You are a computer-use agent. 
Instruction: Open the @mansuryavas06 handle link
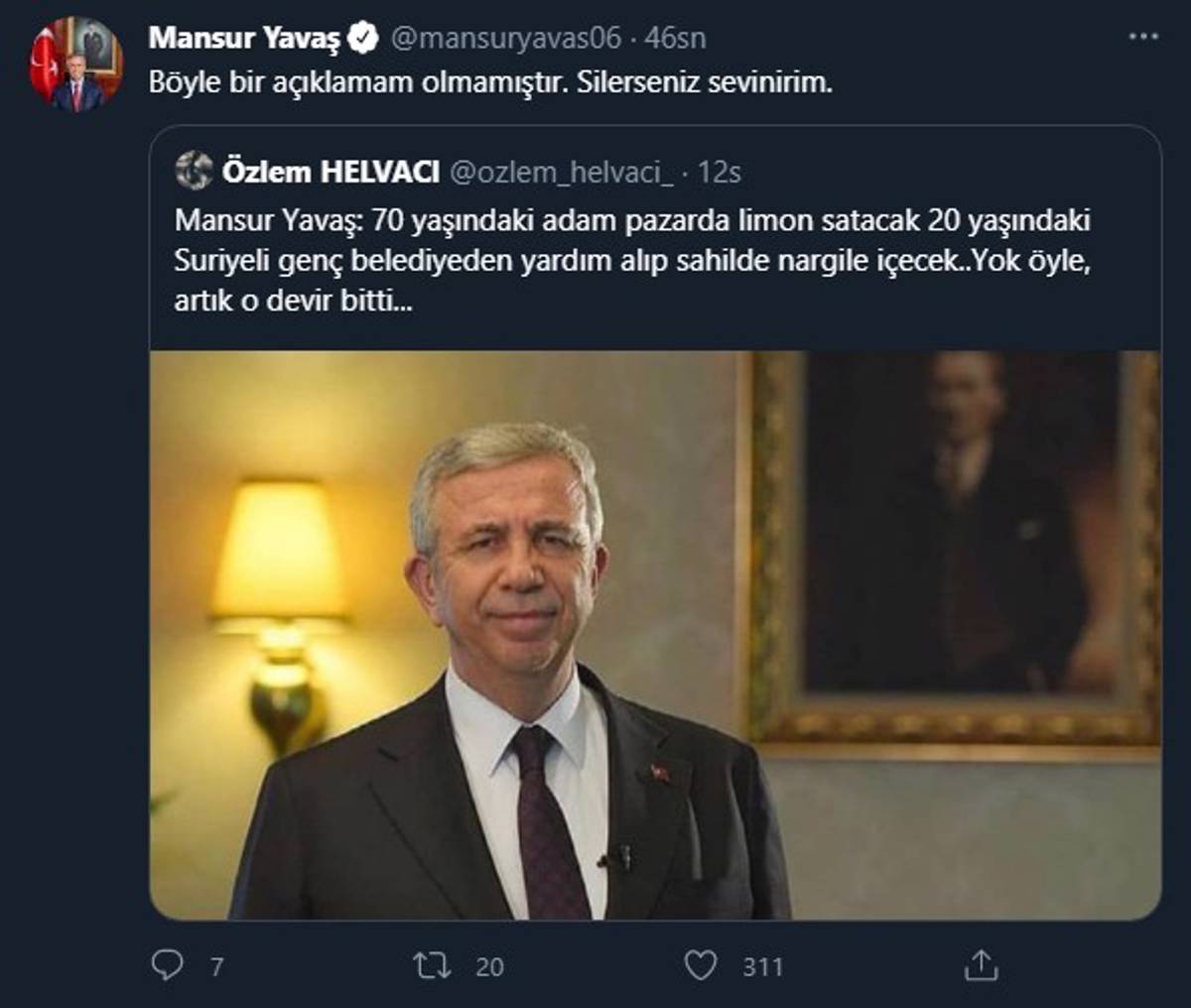coord(506,39)
